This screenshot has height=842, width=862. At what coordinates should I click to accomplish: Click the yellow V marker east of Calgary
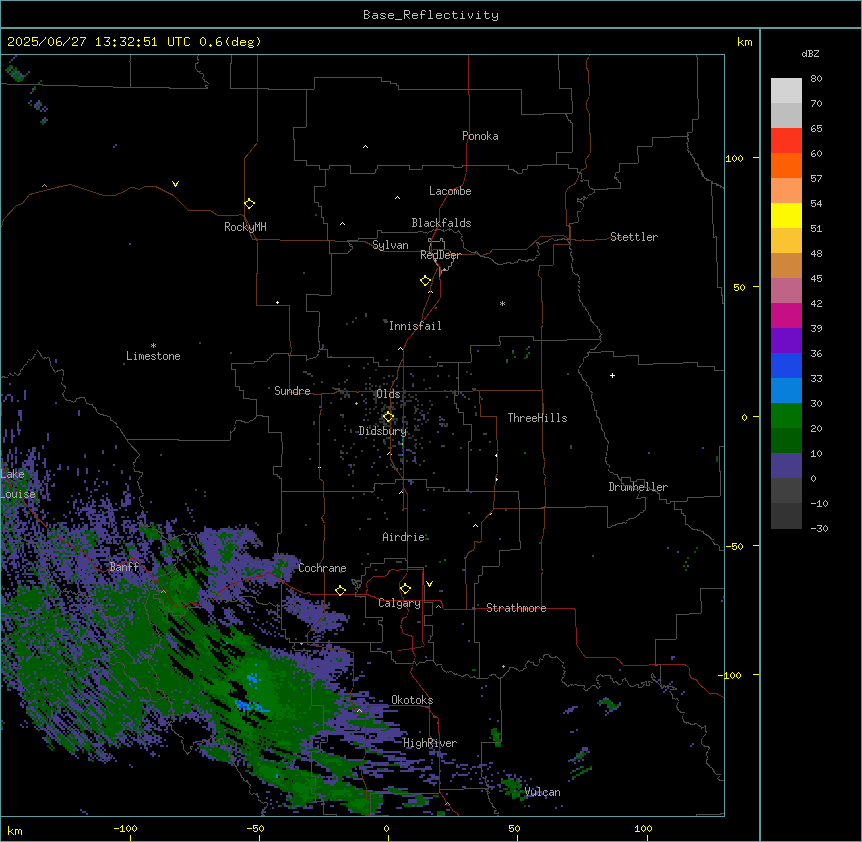click(x=429, y=584)
